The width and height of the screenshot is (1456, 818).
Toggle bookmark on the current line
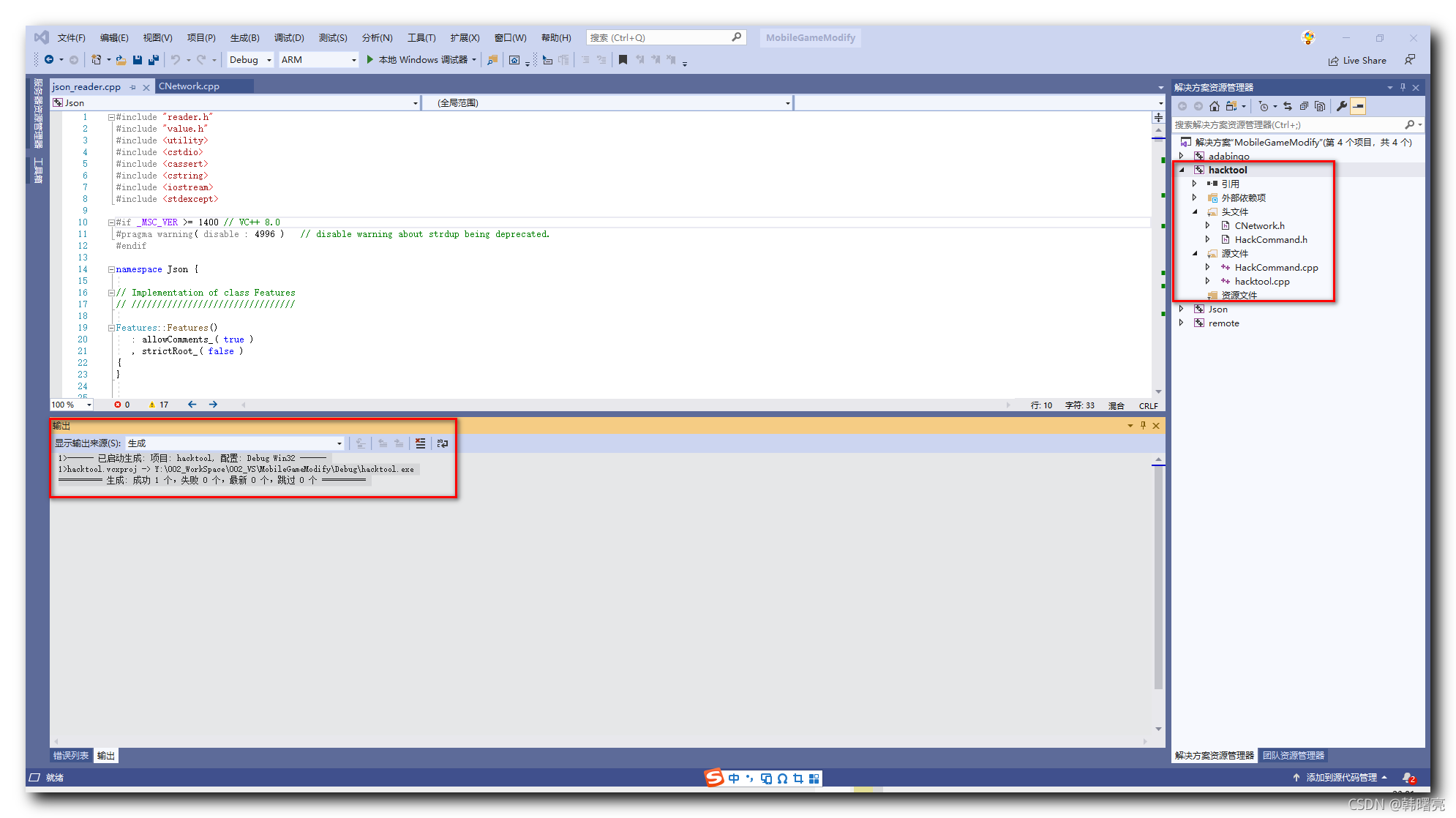[x=623, y=60]
